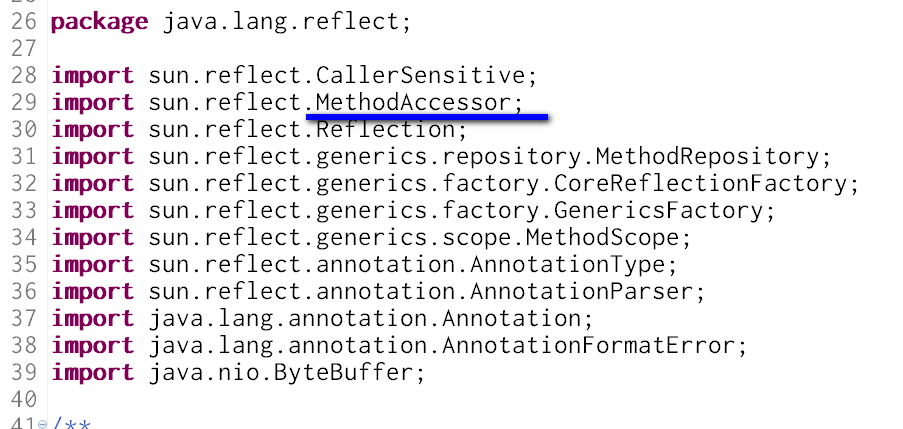Click the import keyword on line 39
The height and width of the screenshot is (429, 903).
coord(93,374)
